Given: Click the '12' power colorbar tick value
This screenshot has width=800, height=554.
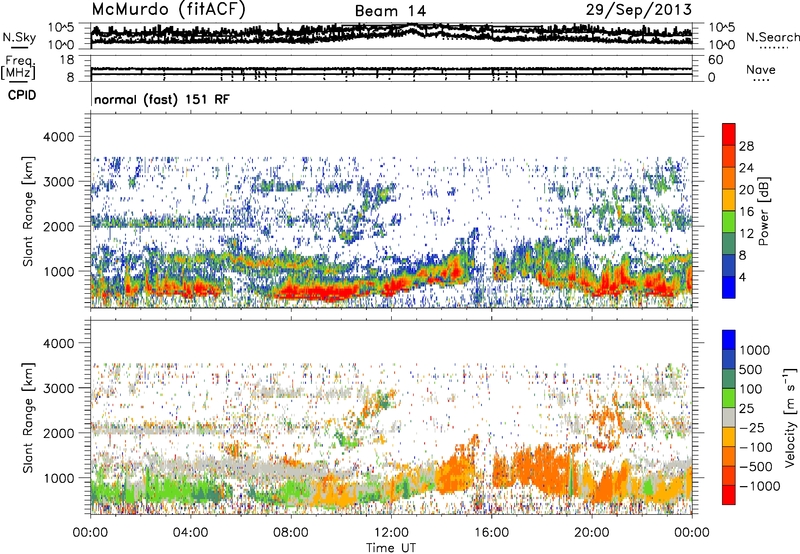Looking at the screenshot, I should click(x=746, y=234).
